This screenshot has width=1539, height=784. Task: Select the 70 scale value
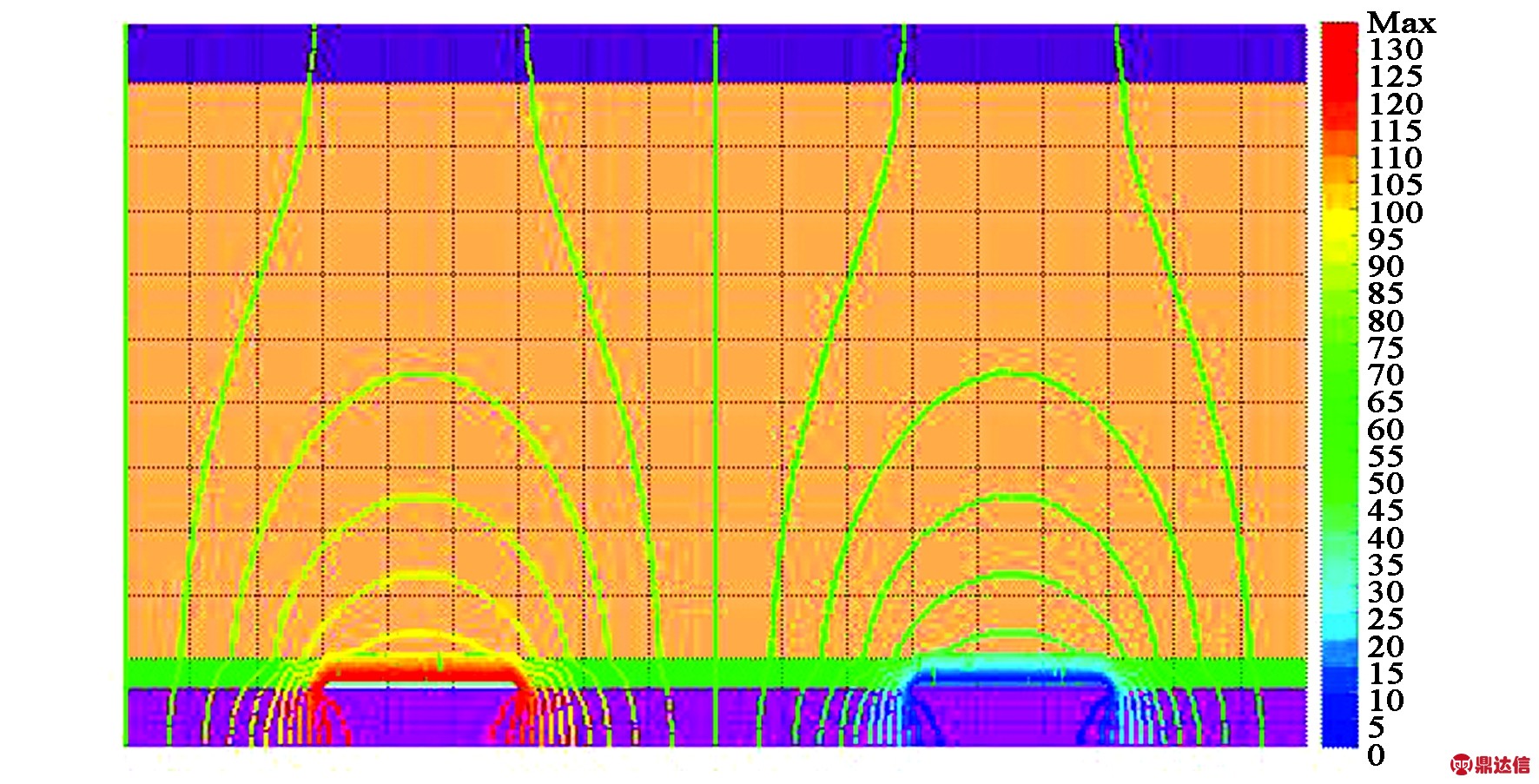coord(1385,375)
